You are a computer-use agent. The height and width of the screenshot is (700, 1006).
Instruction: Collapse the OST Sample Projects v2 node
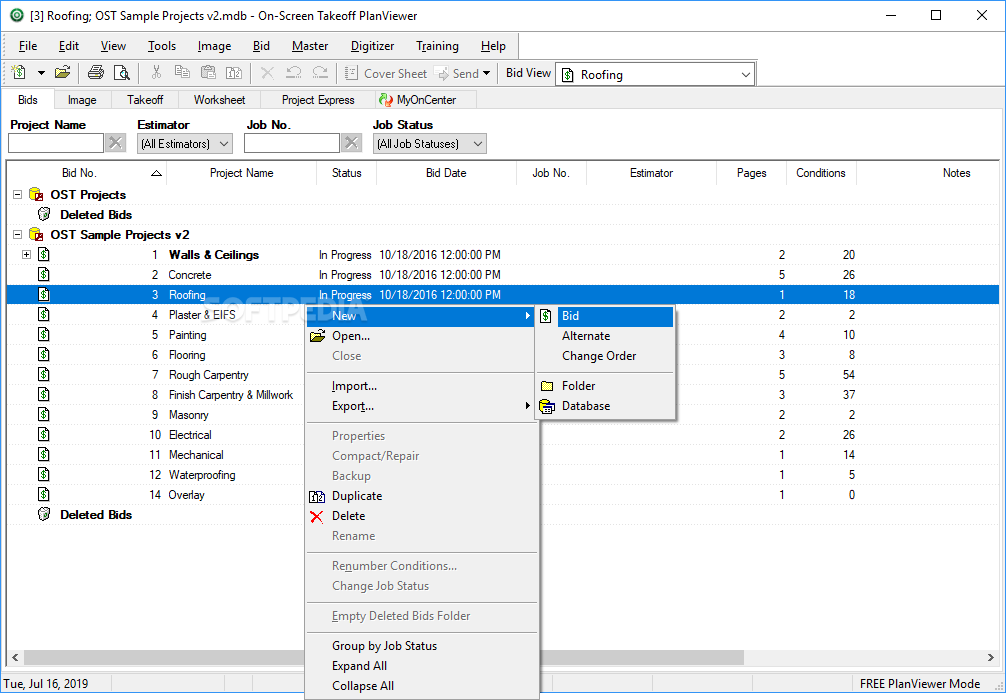tap(18, 235)
